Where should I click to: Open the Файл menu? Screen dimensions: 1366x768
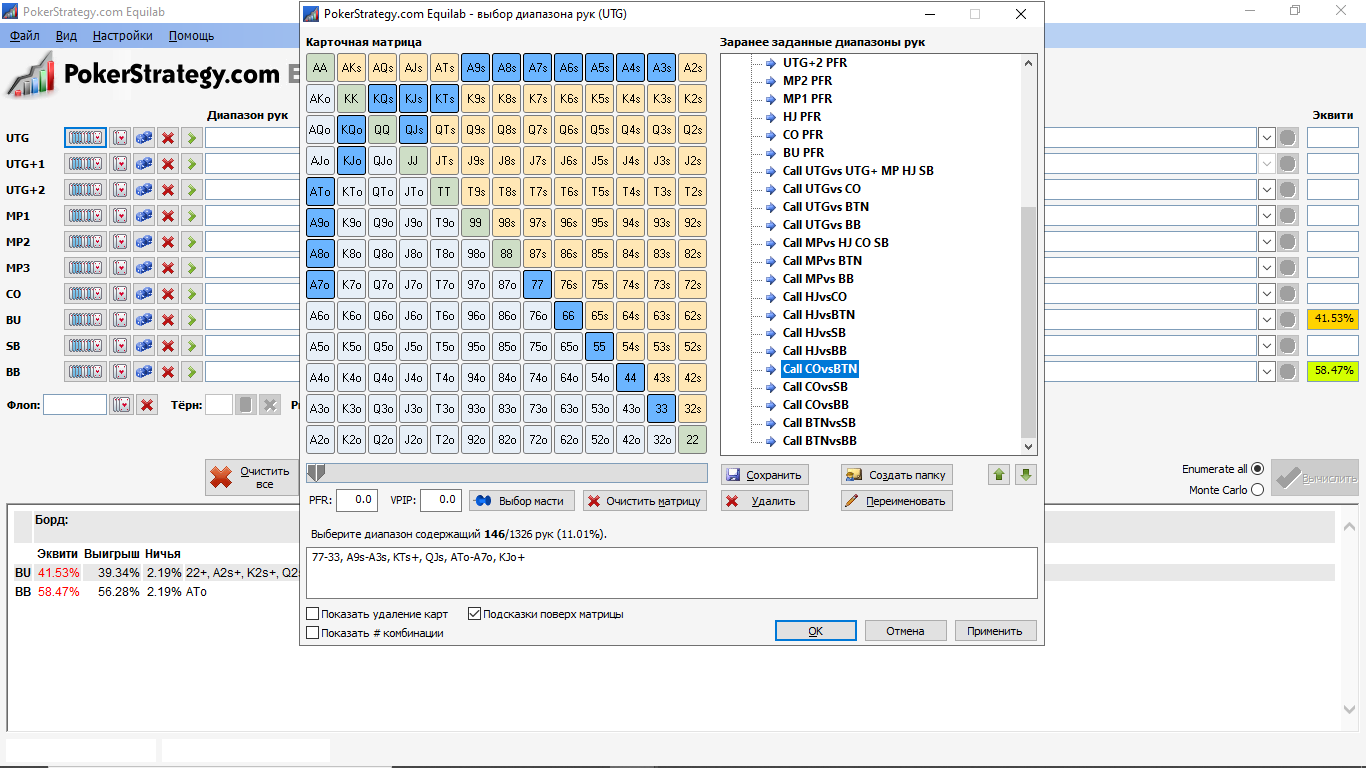(25, 35)
